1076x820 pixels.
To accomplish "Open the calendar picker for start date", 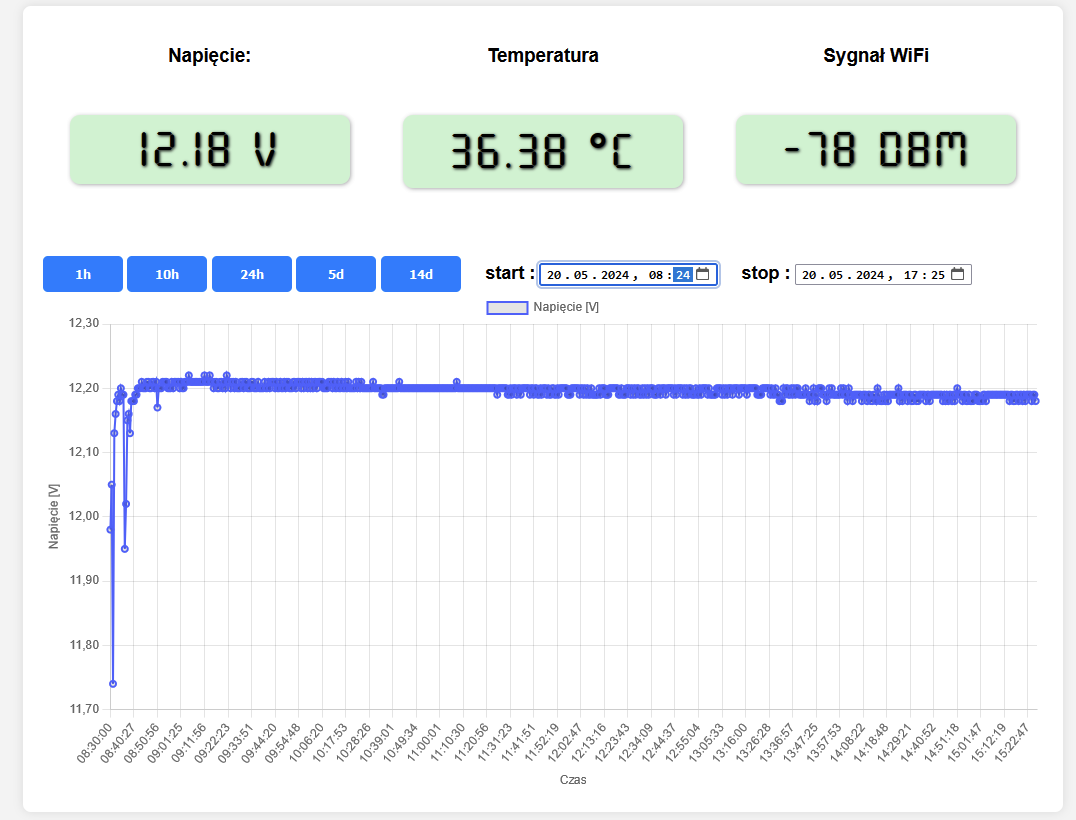I will 702,273.
